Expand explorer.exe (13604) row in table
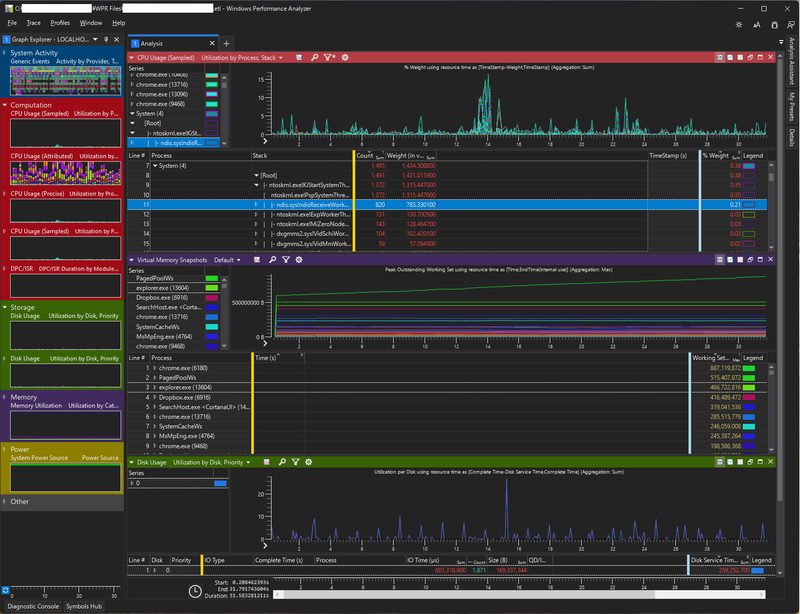 pos(155,387)
